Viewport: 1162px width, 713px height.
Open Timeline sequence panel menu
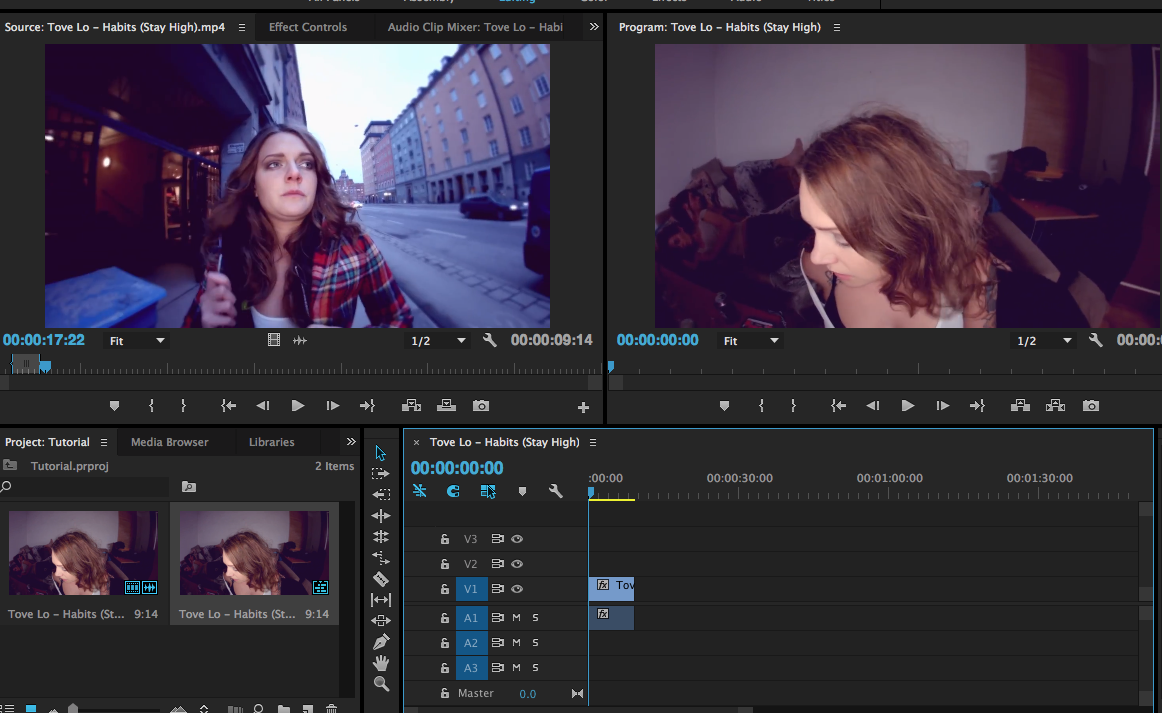(x=593, y=442)
